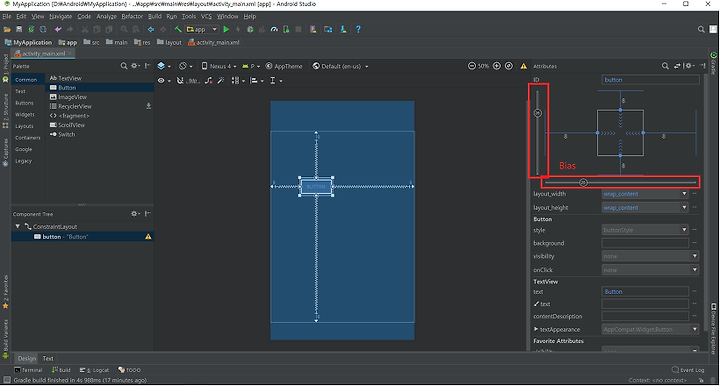Click the Infer Constraints magic wand icon
The image size is (720, 386).
click(221, 81)
